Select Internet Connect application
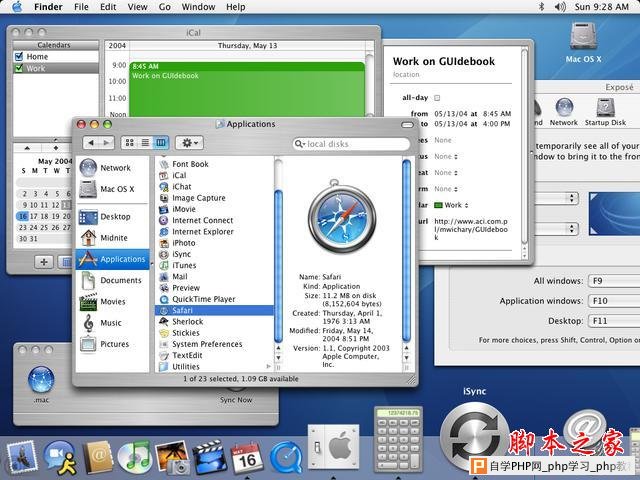 point(202,220)
